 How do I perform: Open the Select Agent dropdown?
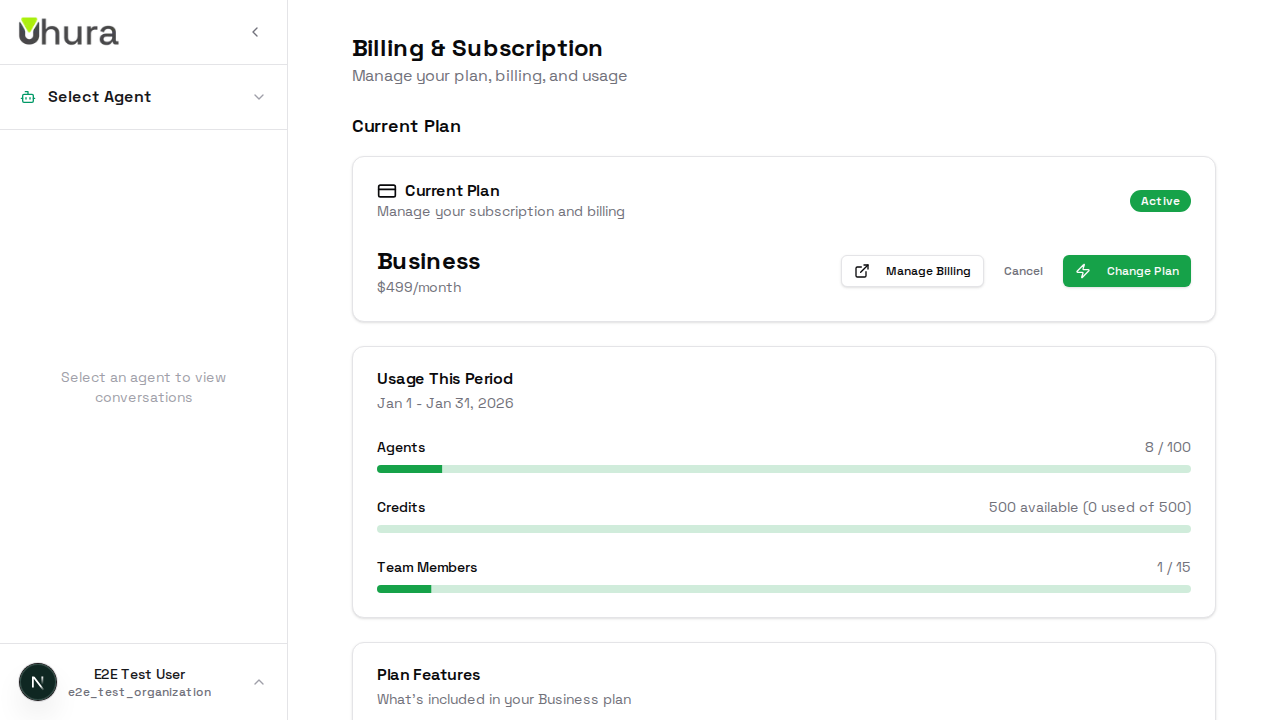[99, 97]
